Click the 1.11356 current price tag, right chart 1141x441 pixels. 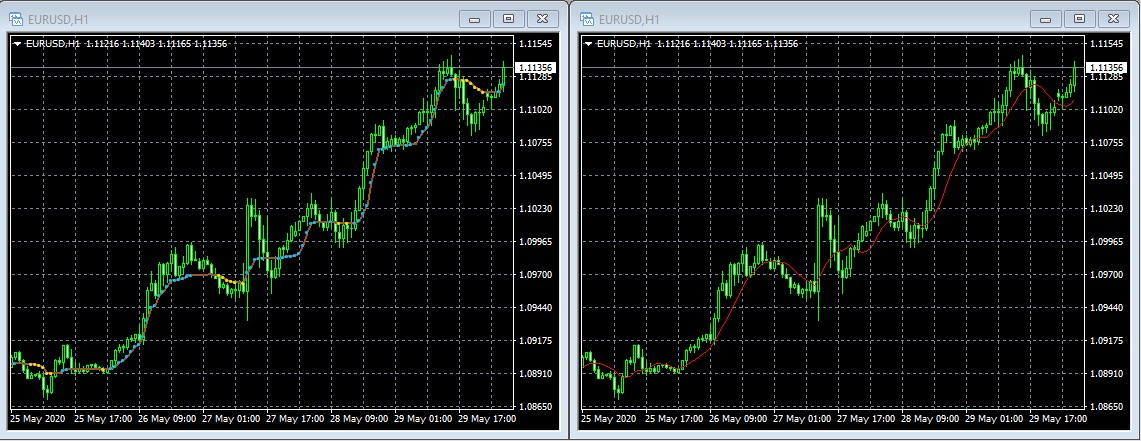coord(1104,67)
